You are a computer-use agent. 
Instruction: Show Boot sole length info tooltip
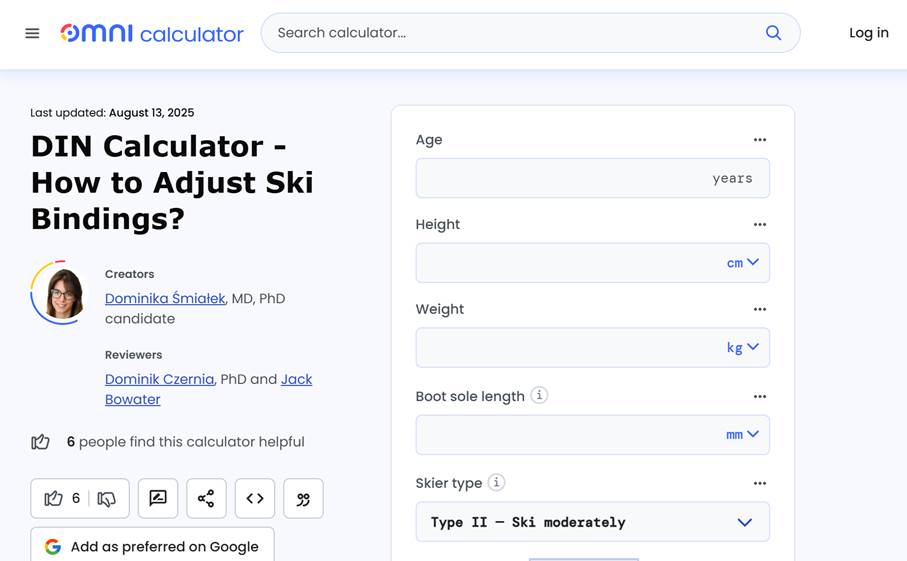[x=539, y=395]
